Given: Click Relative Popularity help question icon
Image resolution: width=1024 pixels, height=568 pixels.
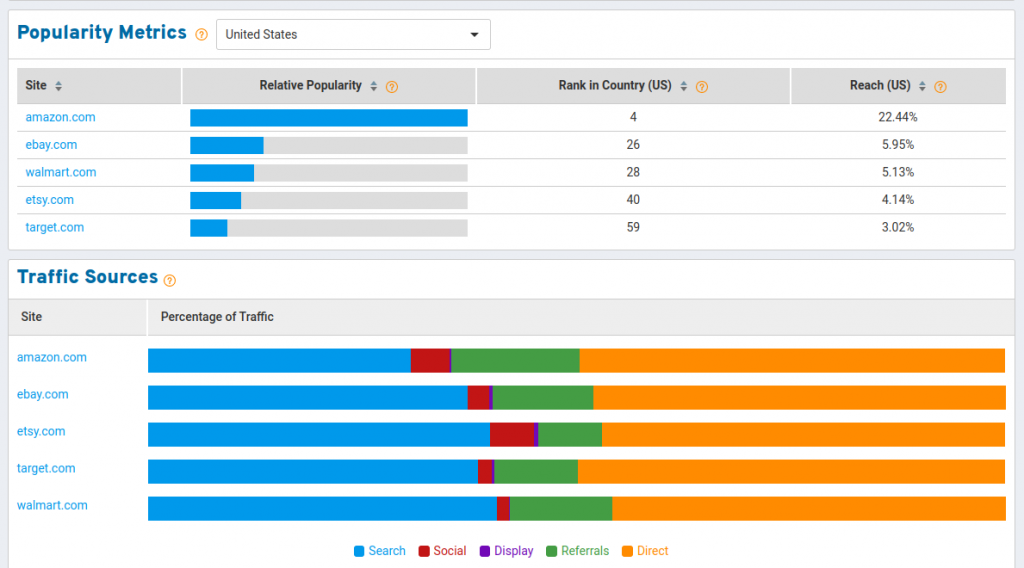Looking at the screenshot, I should coord(392,87).
